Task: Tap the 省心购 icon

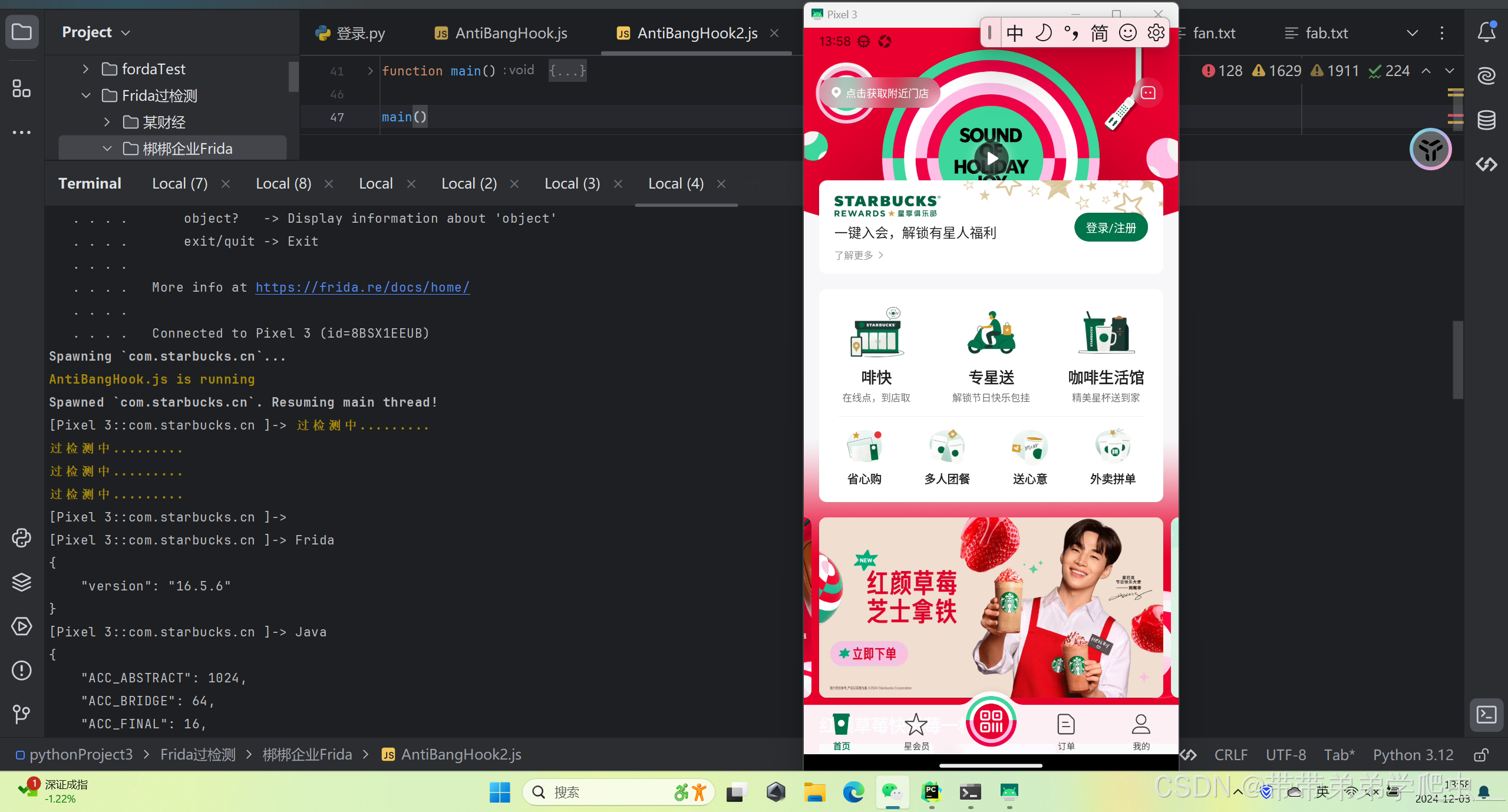Action: pyautogui.click(x=864, y=447)
